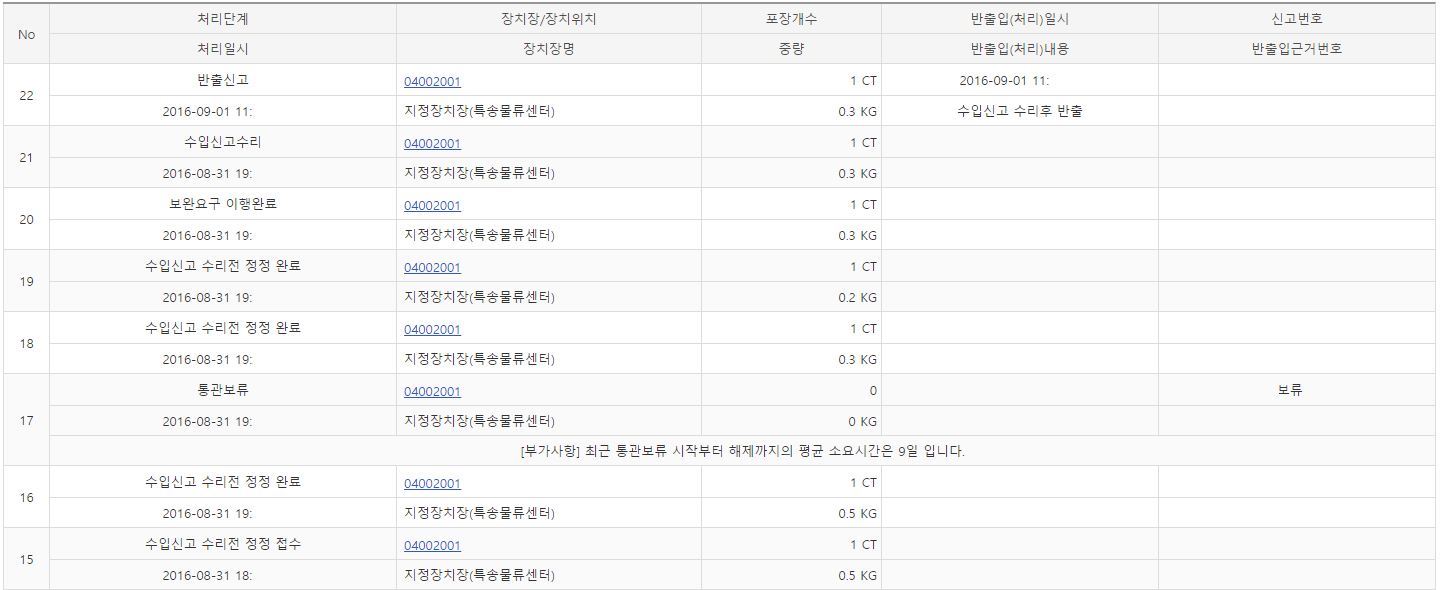Select the 반출신고 status cell
Screen dimensions: 1441x590
point(223,80)
